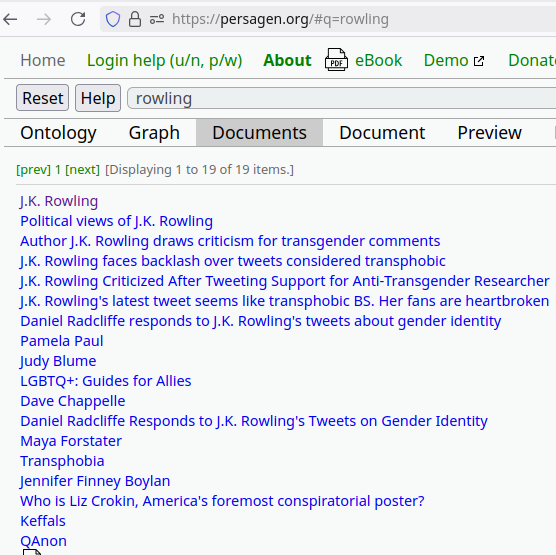Switch to the Preview tab
556x555 pixels.
point(490,133)
